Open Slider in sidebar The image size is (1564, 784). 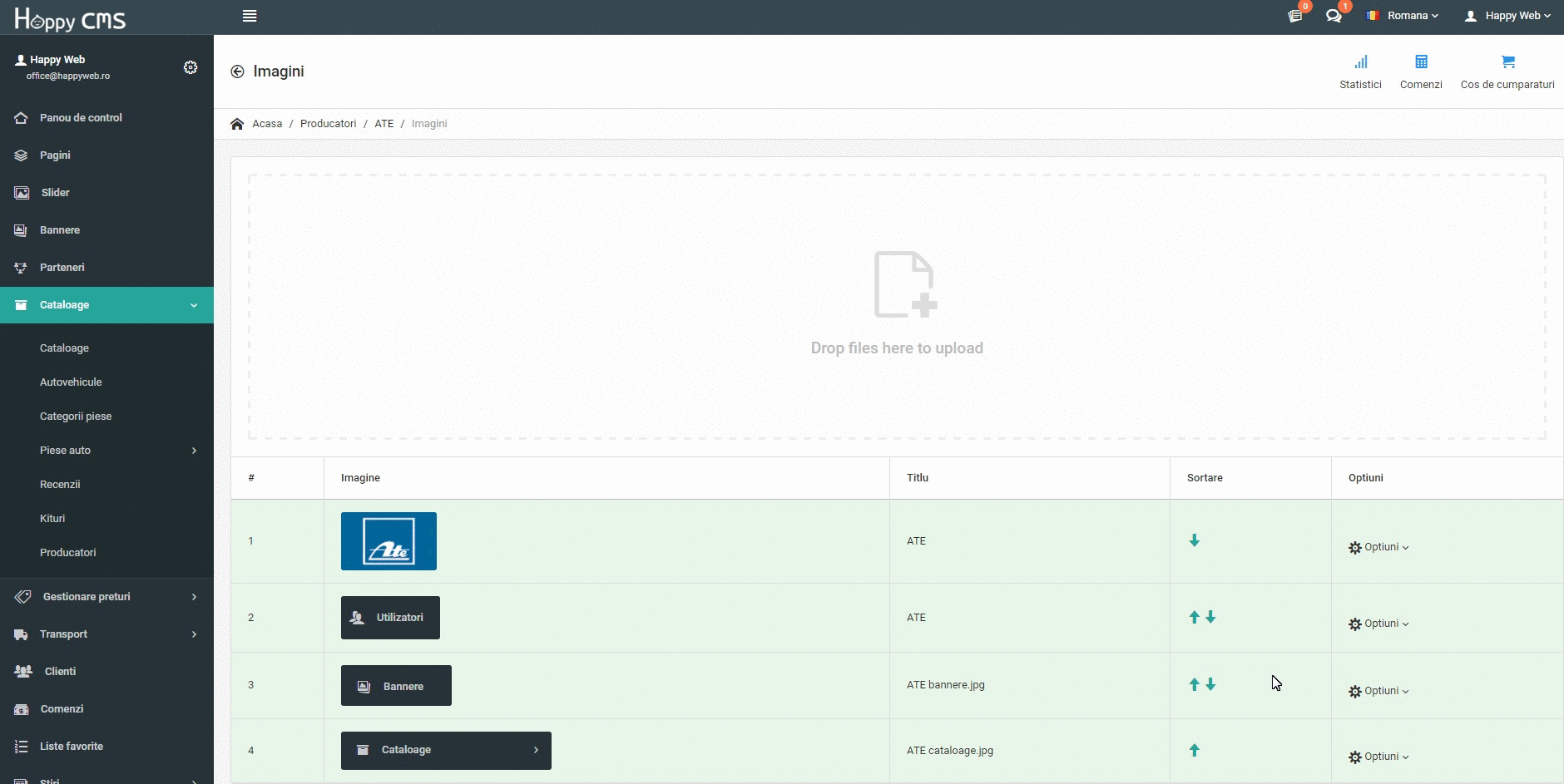[106, 193]
